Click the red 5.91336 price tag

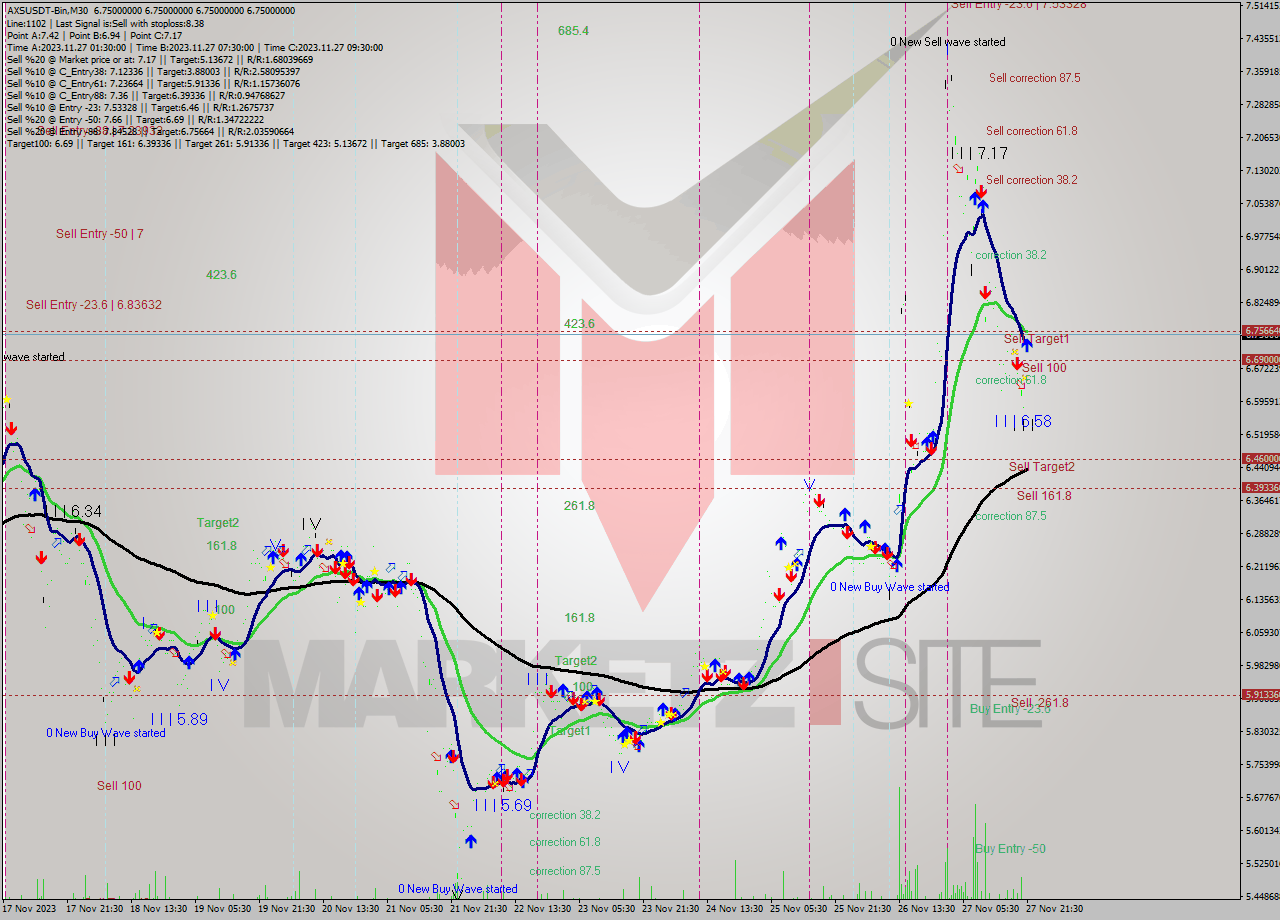coord(1260,694)
